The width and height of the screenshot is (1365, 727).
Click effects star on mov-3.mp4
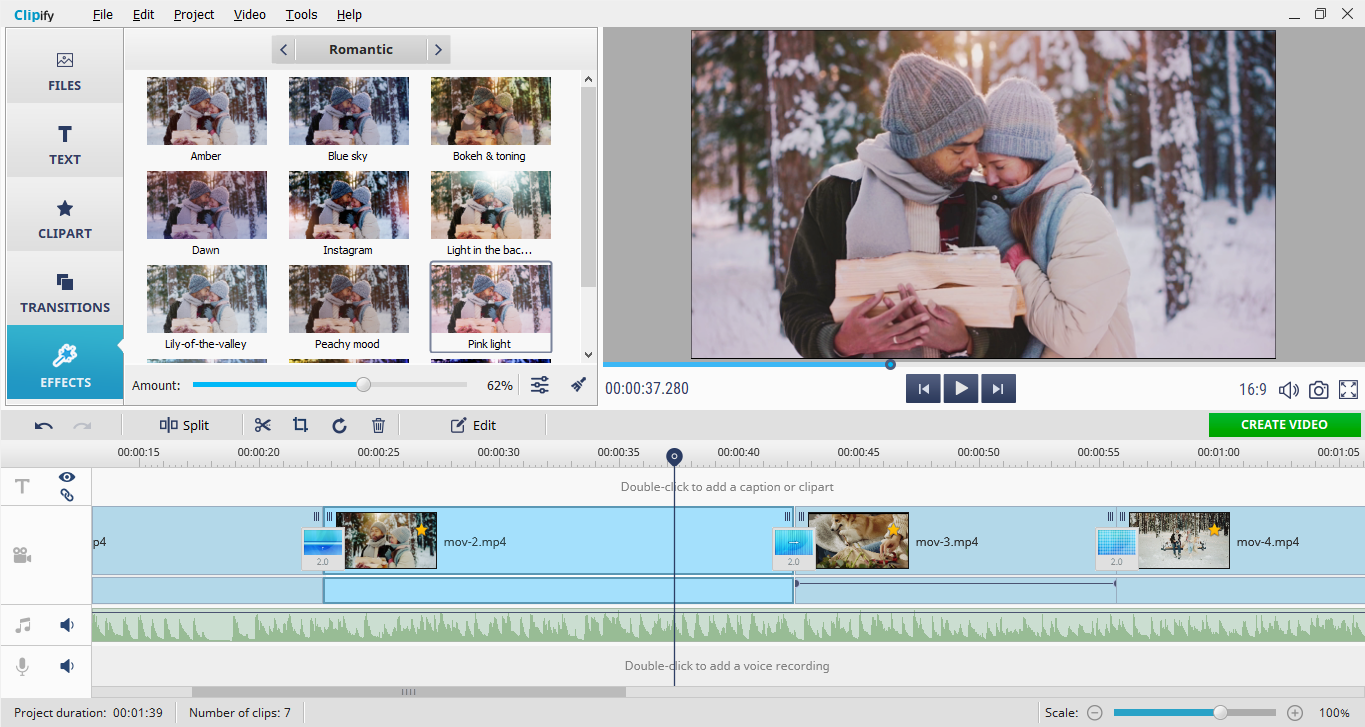pyautogui.click(x=893, y=529)
